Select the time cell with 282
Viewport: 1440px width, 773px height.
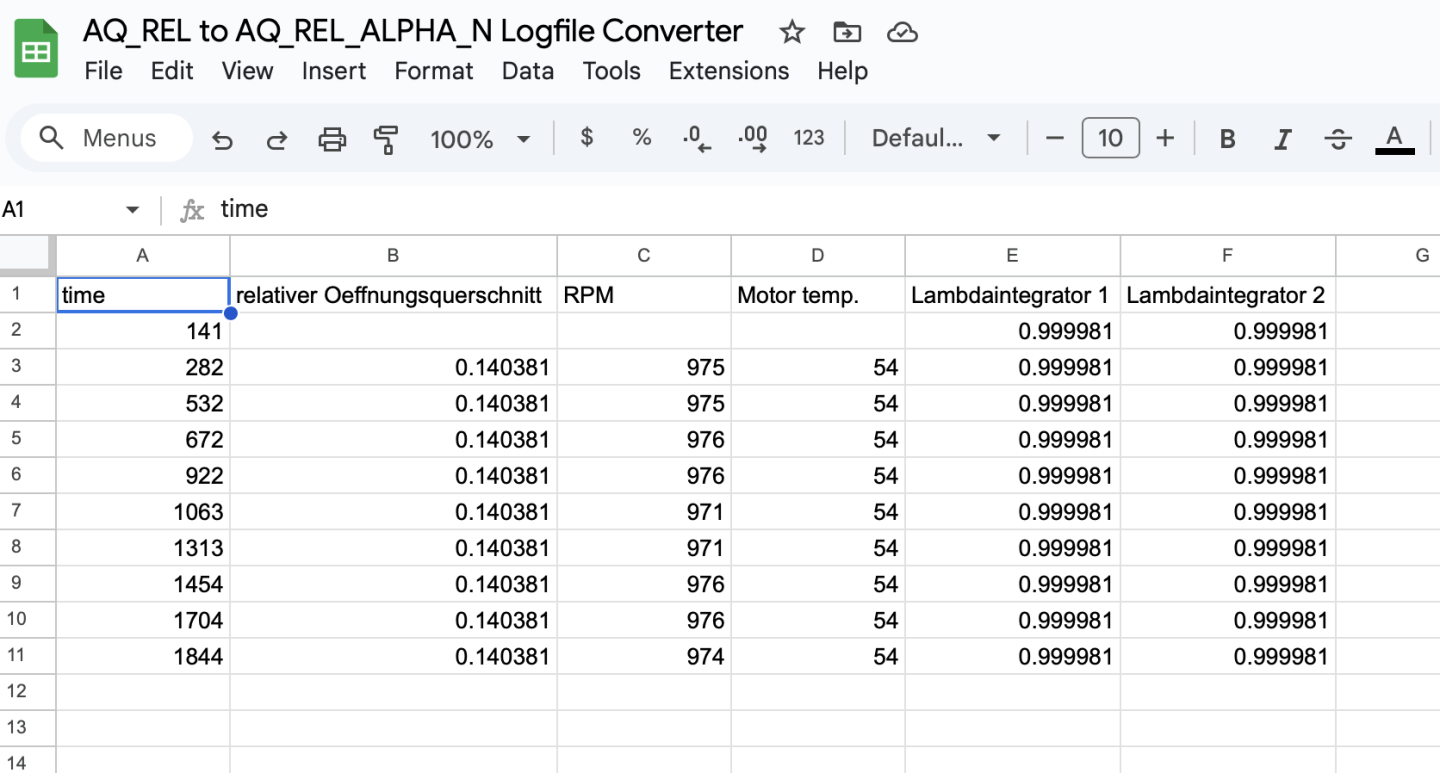coord(143,367)
